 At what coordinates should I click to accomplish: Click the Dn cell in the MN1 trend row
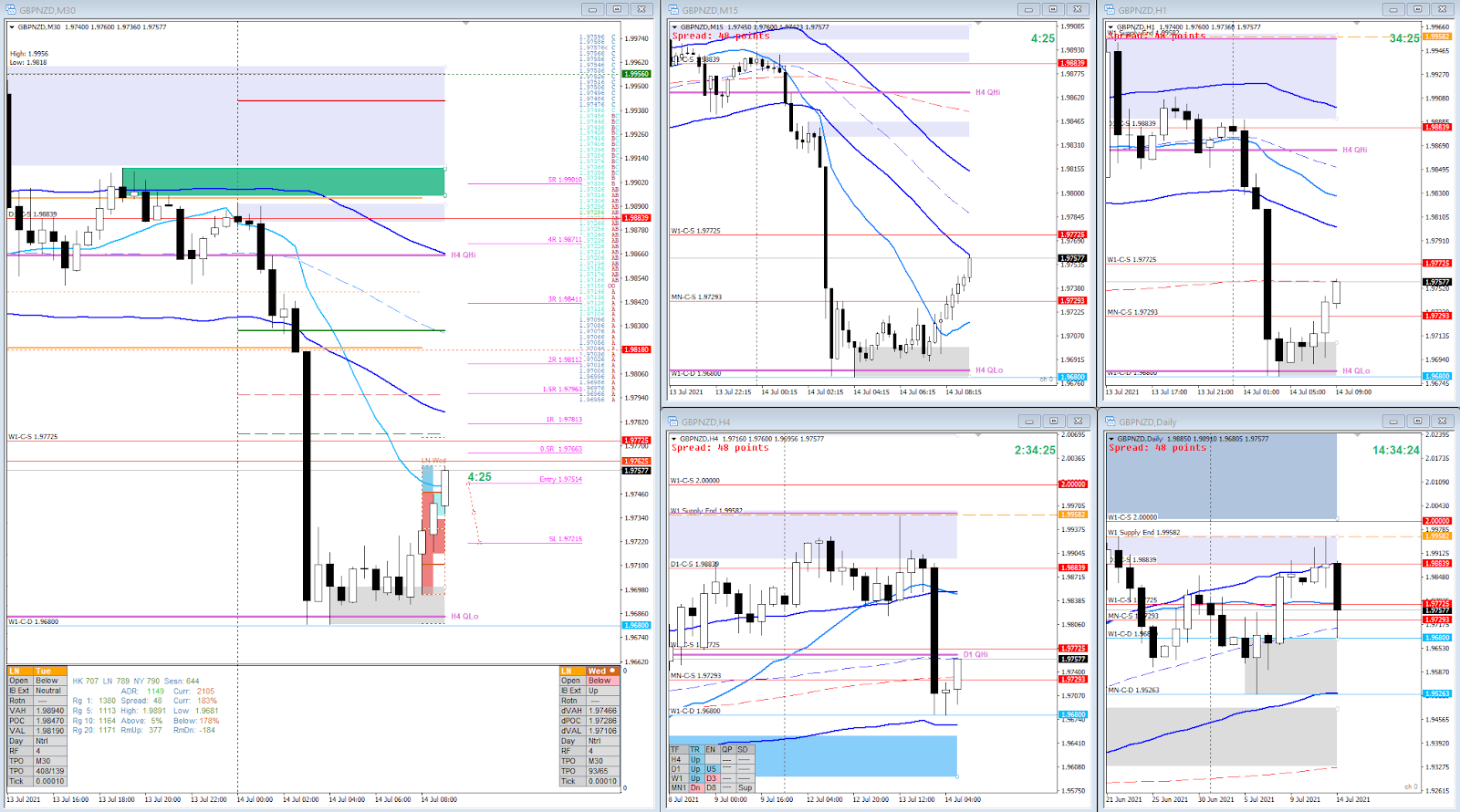695,787
